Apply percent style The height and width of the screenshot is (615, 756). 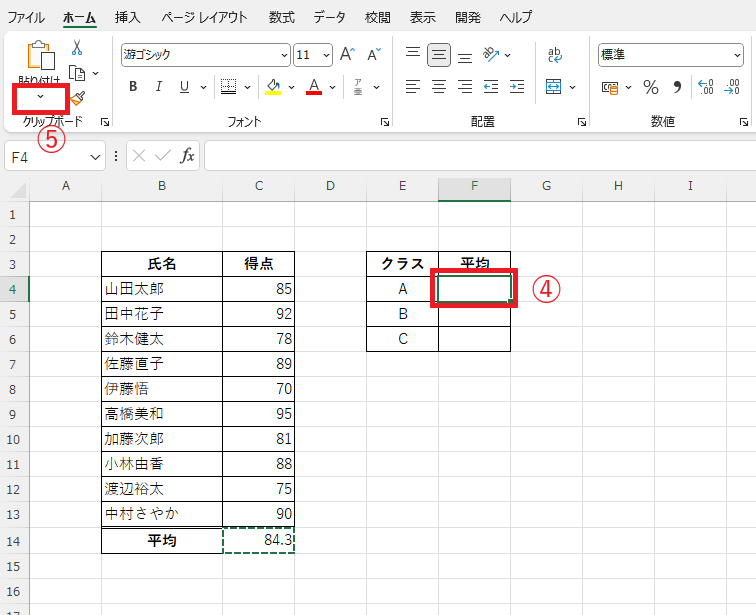(x=650, y=87)
